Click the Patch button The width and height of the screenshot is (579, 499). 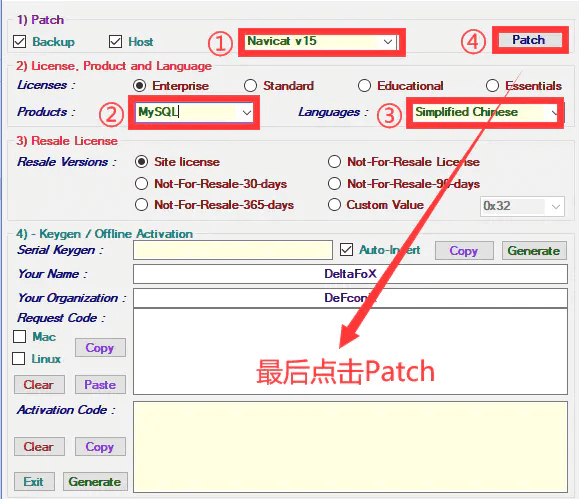(530, 40)
